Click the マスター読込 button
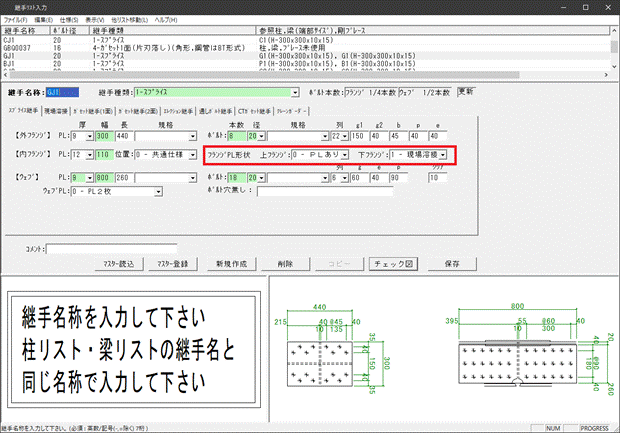Viewport: 620px width, 433px height. [x=119, y=264]
